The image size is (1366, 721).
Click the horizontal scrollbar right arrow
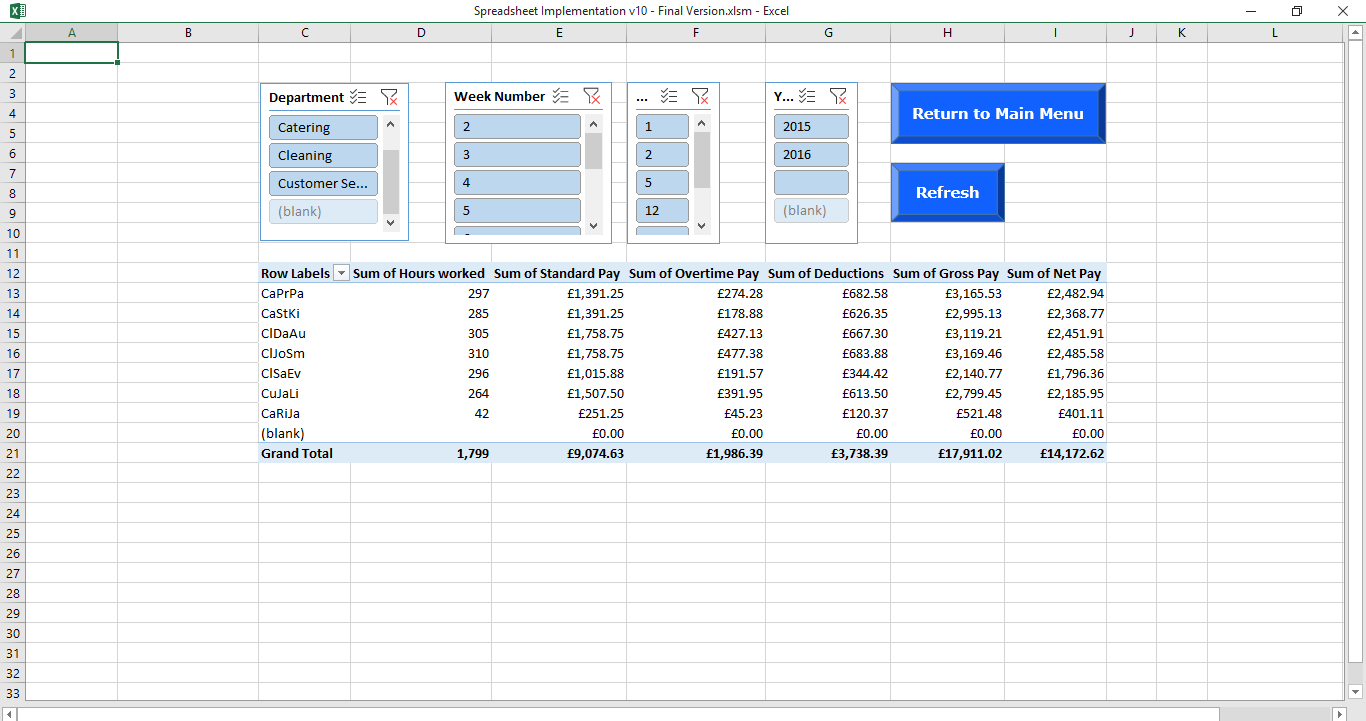pos(1340,714)
